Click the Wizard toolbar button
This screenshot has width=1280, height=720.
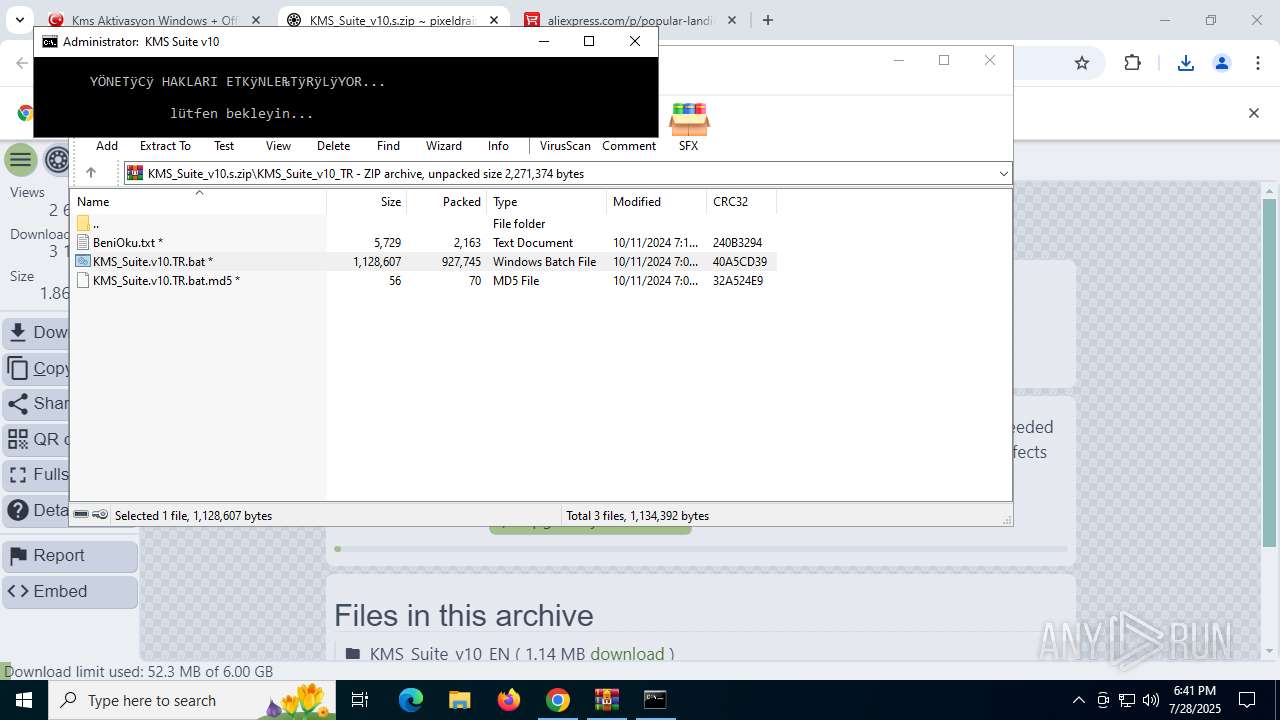coord(444,146)
